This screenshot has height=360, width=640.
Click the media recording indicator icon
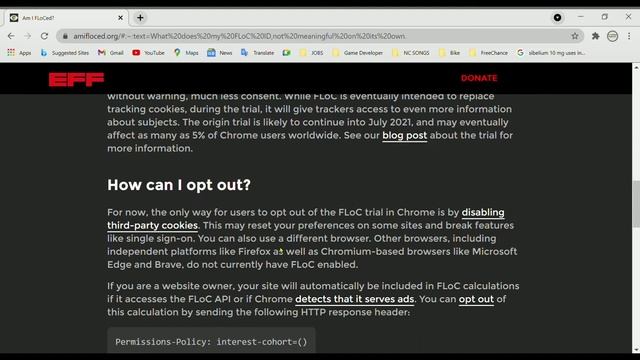coord(557,18)
